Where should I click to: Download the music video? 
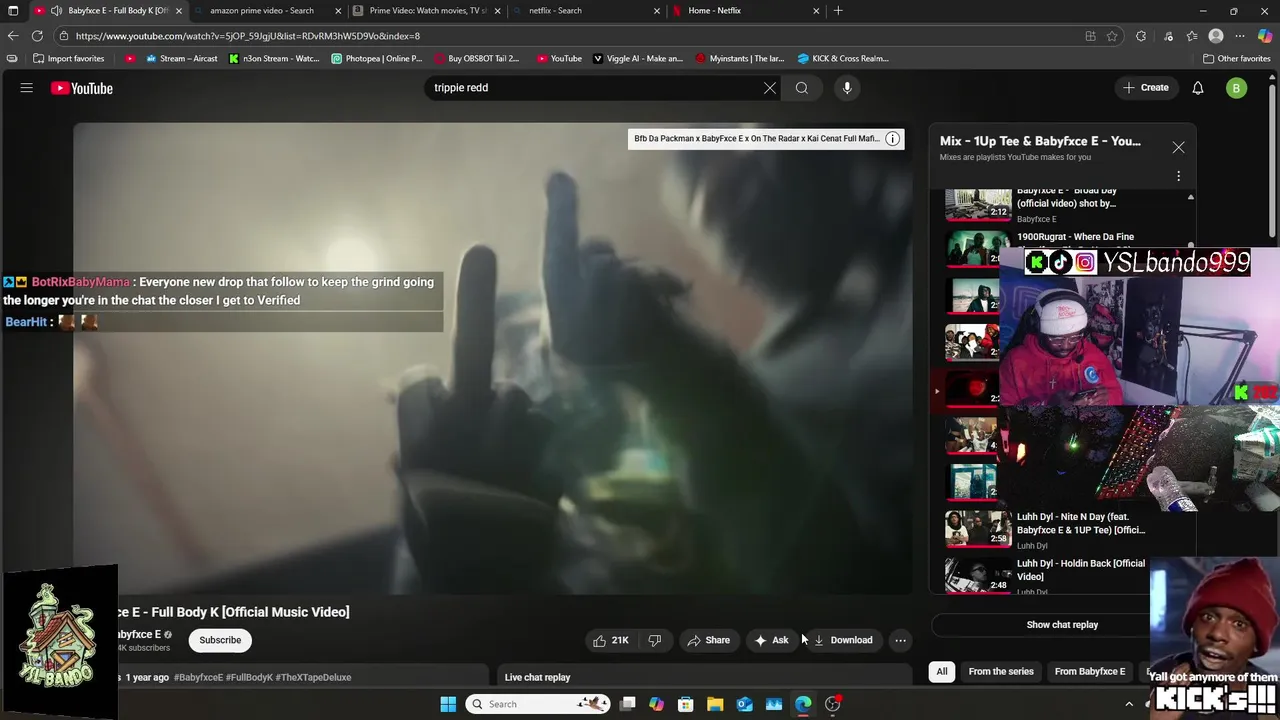point(842,640)
